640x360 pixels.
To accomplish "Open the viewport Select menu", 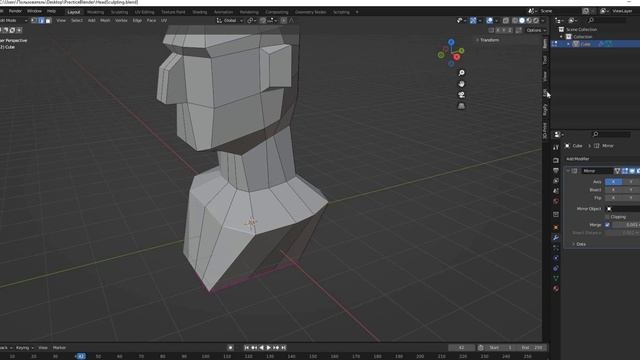I will 77,20.
